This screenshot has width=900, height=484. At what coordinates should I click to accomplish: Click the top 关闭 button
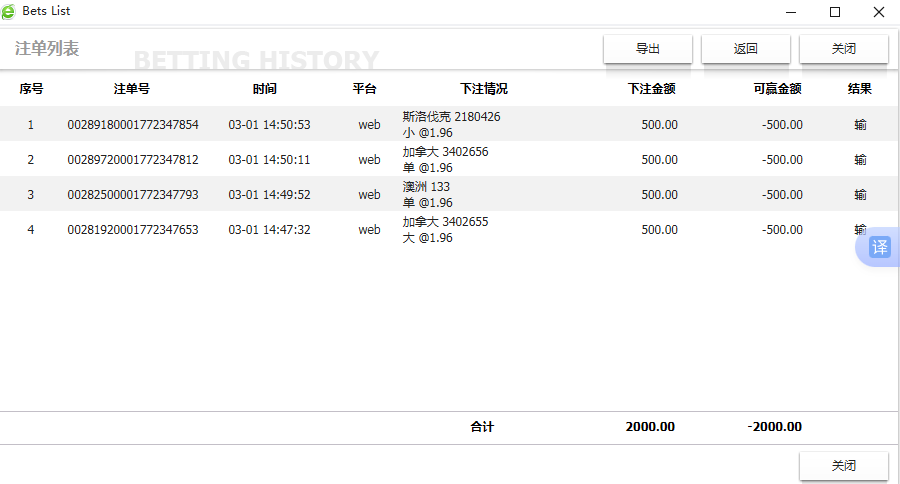pyautogui.click(x=844, y=49)
